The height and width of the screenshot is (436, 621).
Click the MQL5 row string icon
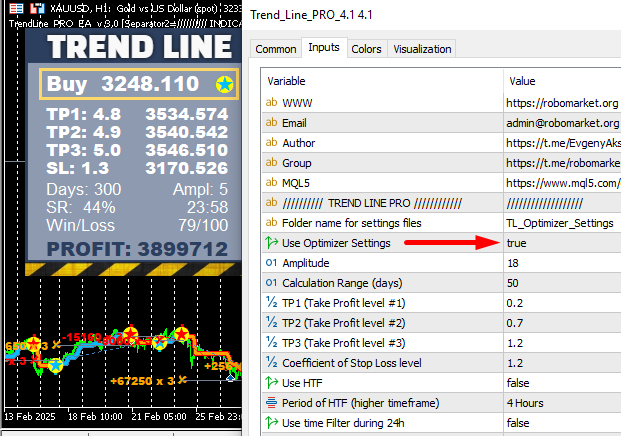[271, 183]
